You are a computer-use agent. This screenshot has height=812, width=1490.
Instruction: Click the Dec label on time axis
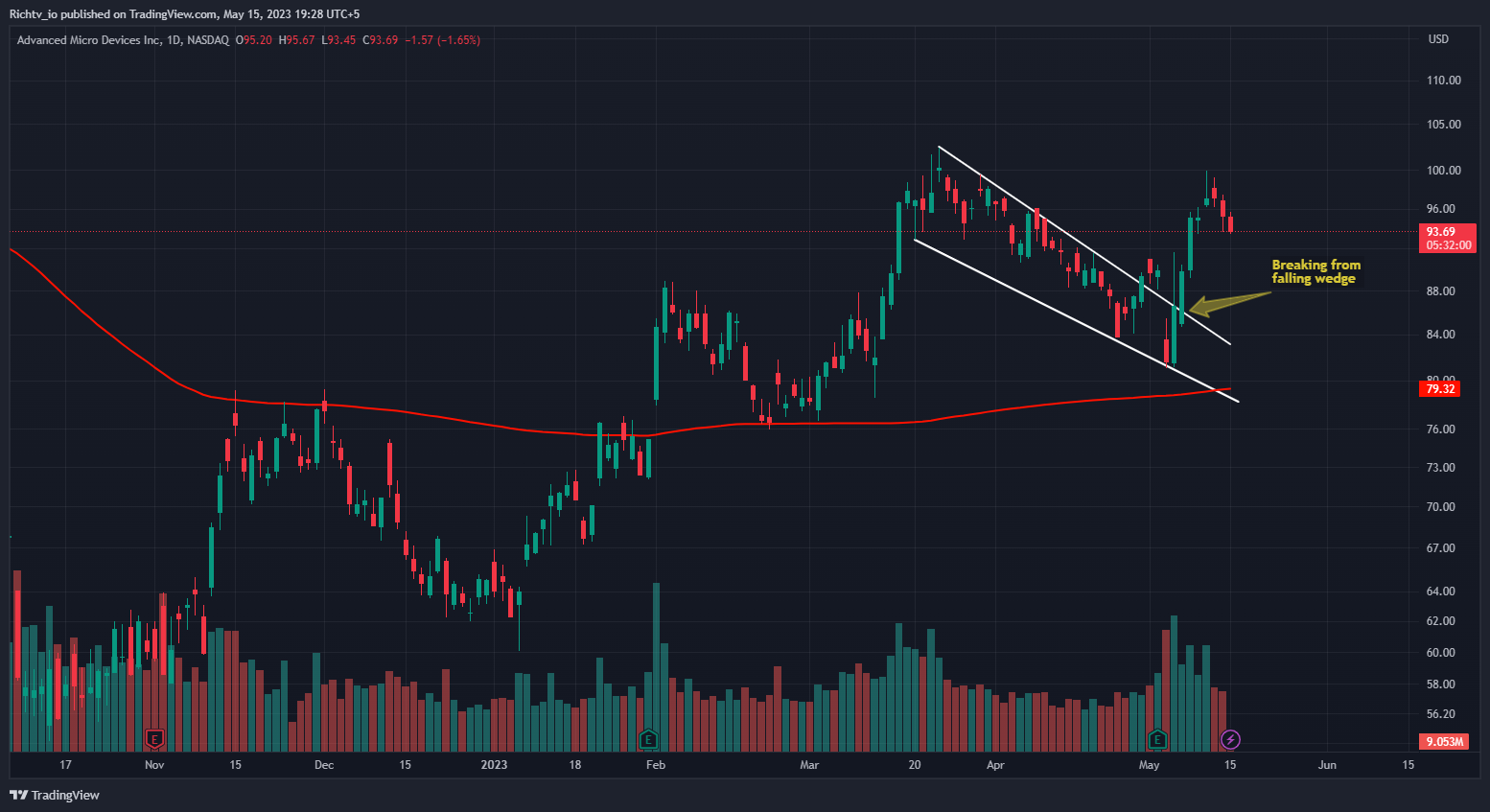point(324,765)
